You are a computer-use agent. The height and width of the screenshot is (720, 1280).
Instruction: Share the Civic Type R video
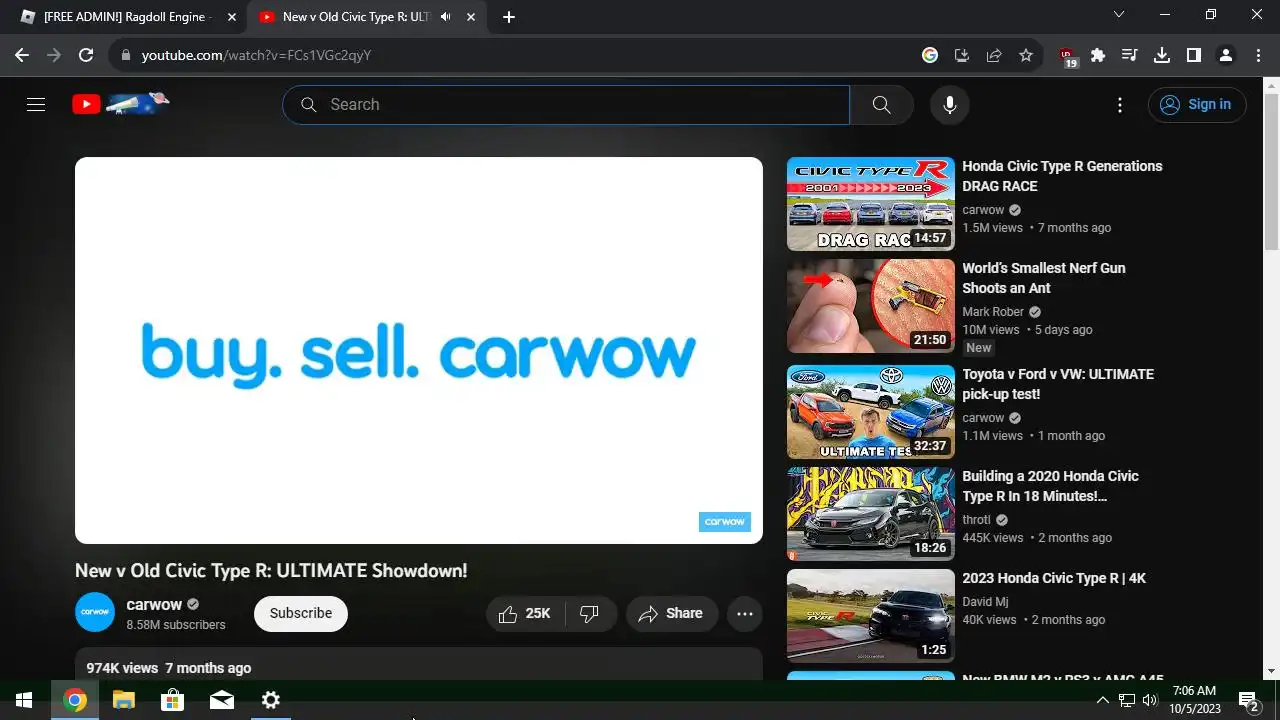(672, 613)
